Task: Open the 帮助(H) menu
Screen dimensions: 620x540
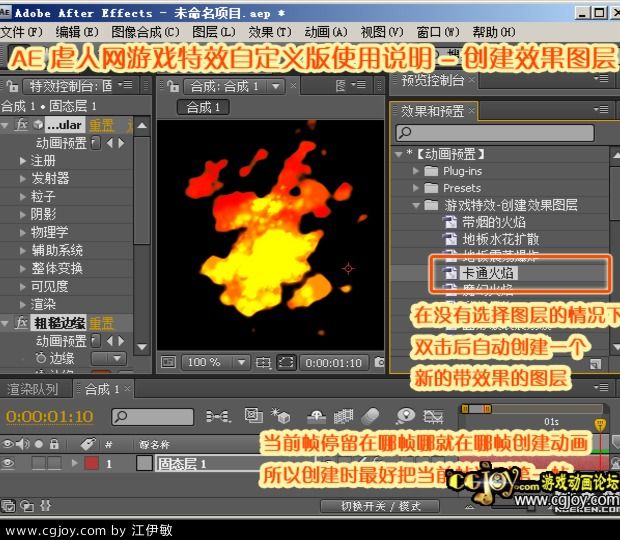Action: coord(494,32)
